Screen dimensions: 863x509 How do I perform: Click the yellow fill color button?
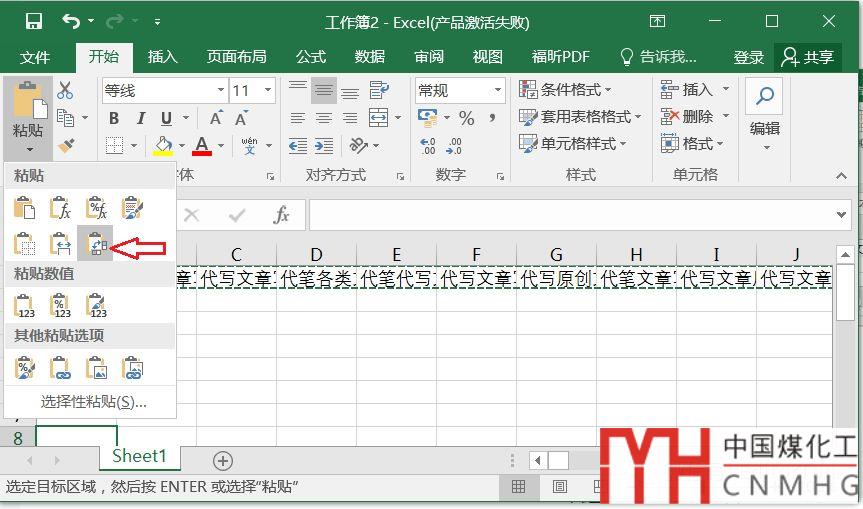[x=163, y=146]
